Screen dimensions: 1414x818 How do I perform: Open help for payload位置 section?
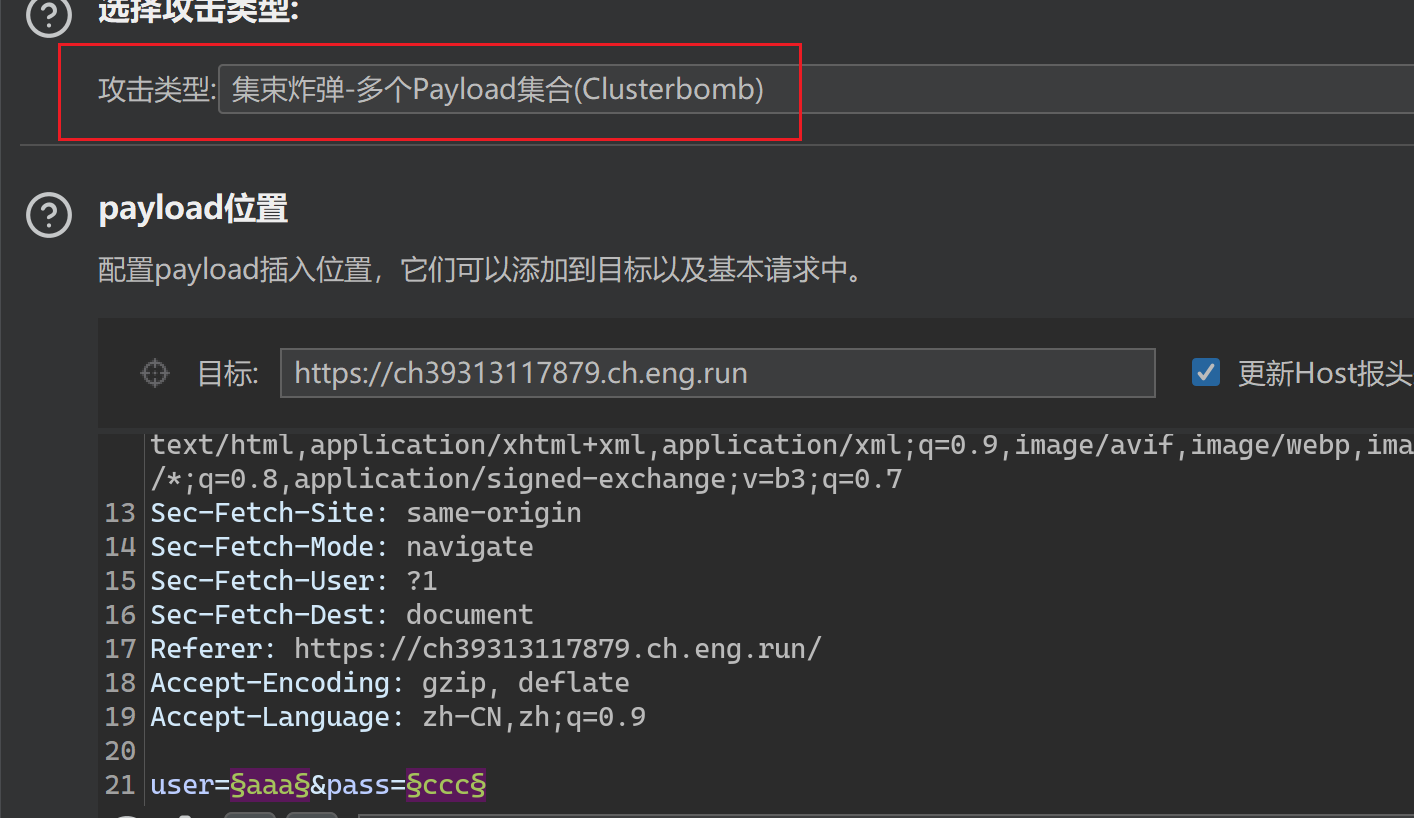point(49,215)
